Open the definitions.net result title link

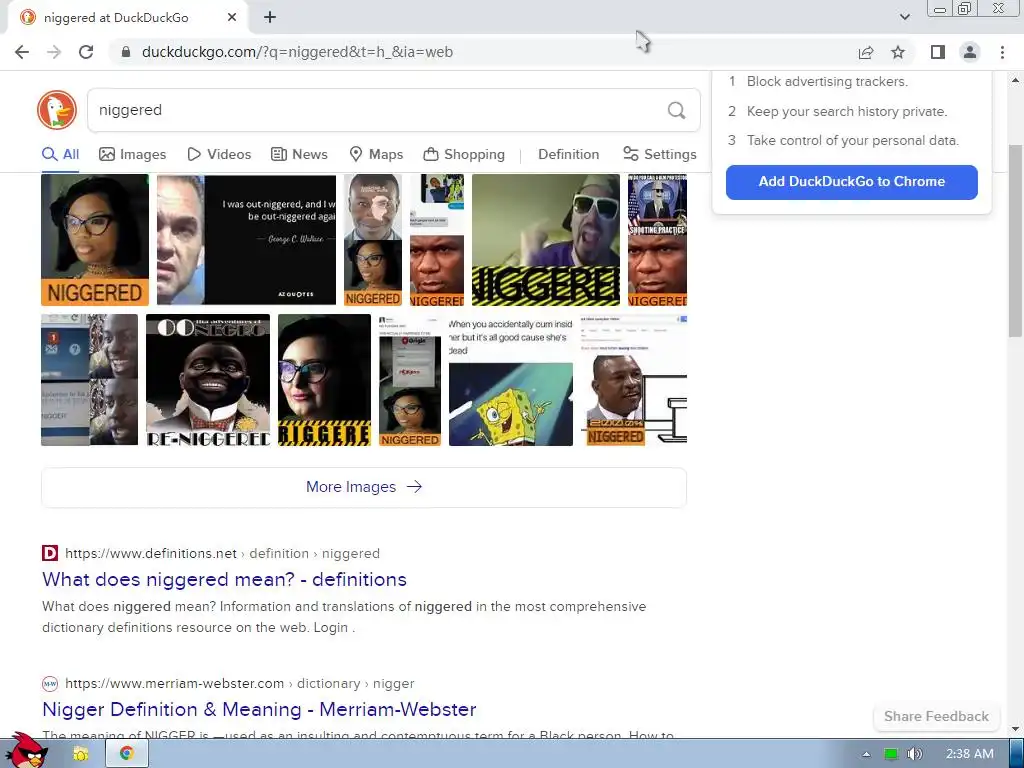coord(224,580)
